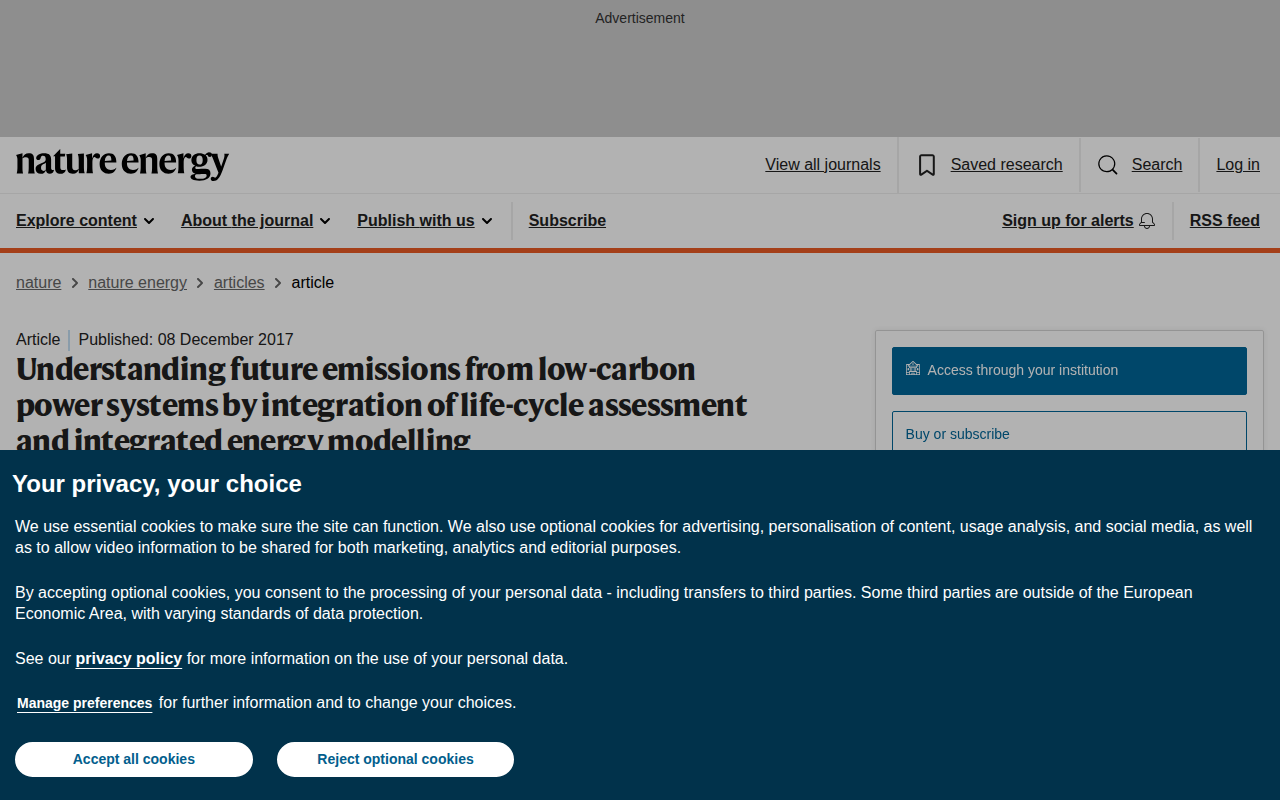Open Manage preferences for cookies
Screen dimensions: 1280x800
point(85,703)
